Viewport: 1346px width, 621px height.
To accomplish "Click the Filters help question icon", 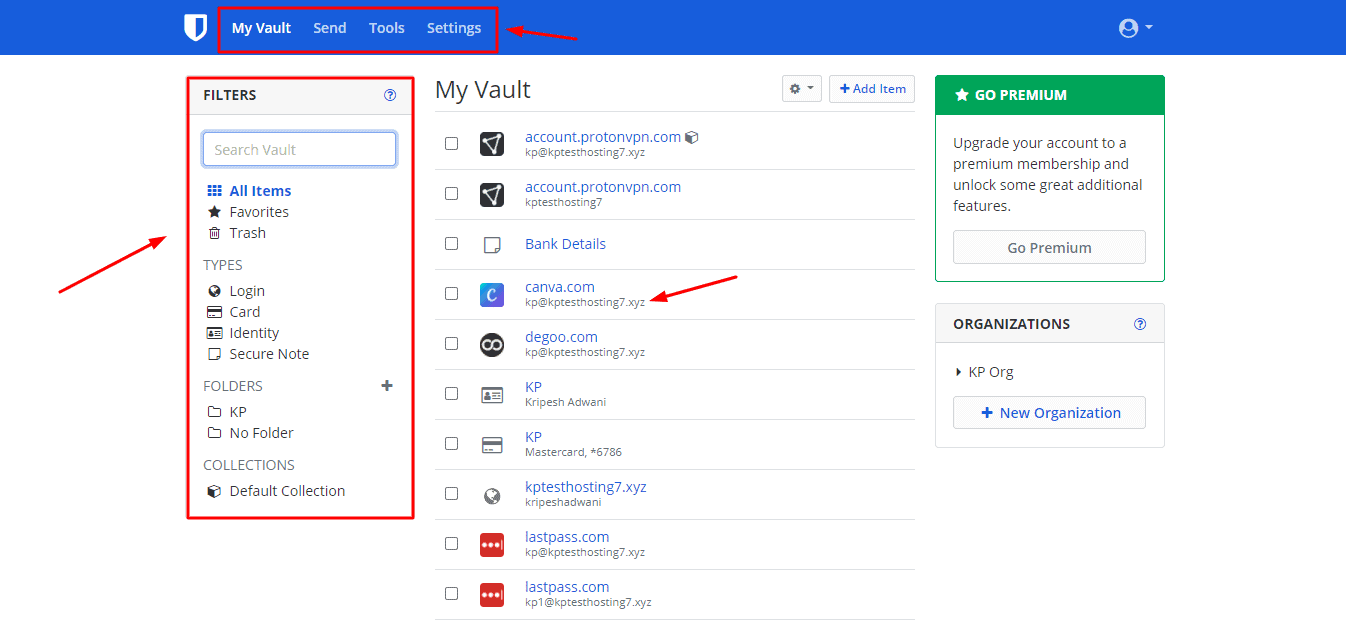I will pos(390,95).
